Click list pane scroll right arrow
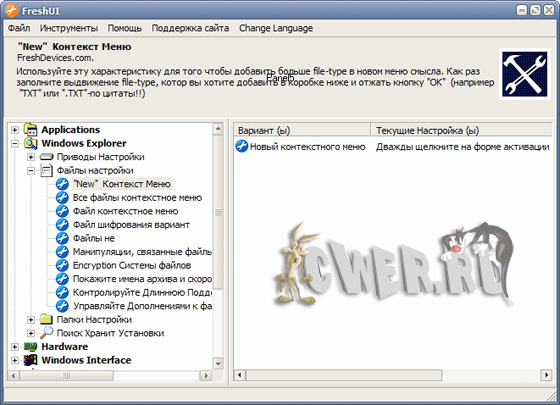This screenshot has height=405, width=560. (x=546, y=375)
